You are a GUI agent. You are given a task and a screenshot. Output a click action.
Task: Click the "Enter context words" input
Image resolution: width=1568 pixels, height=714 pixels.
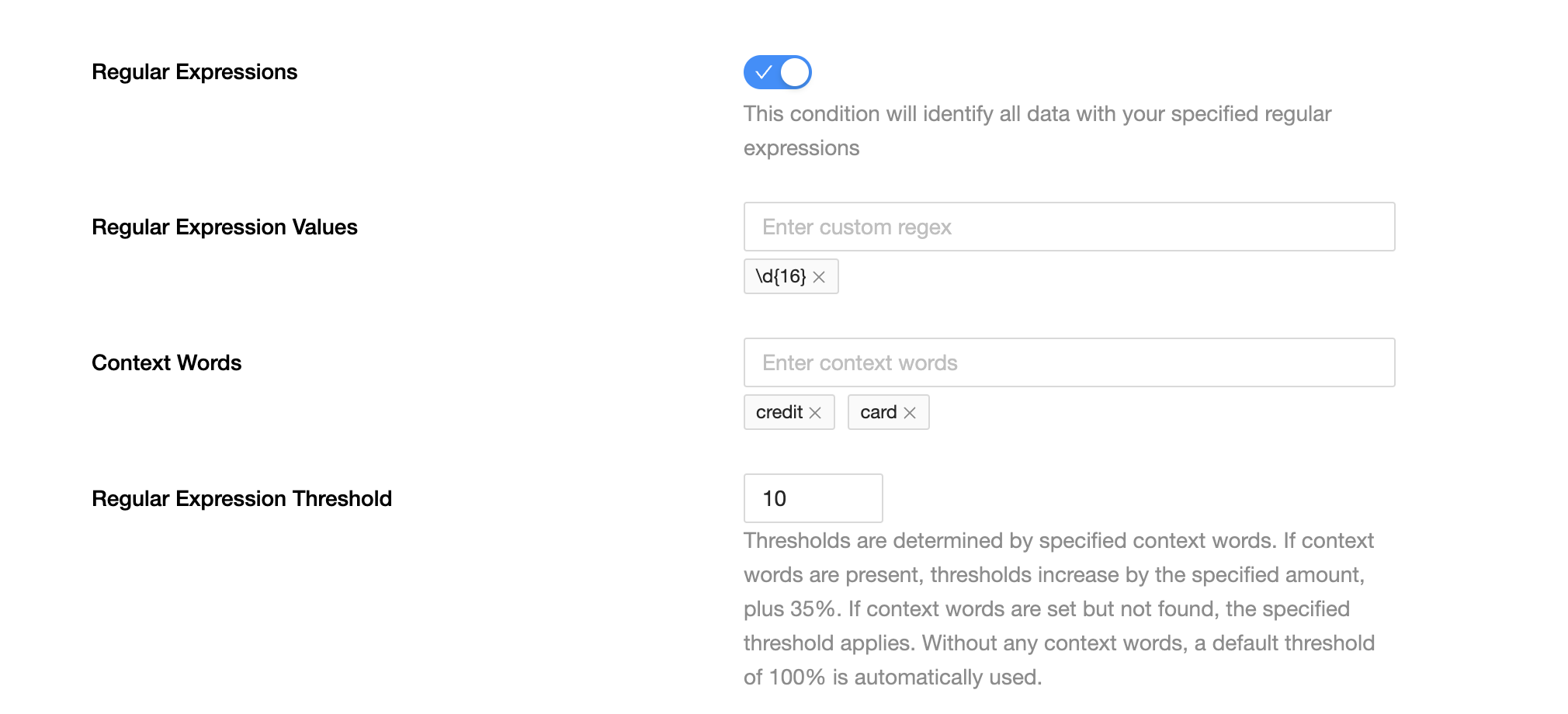pyautogui.click(x=1068, y=362)
